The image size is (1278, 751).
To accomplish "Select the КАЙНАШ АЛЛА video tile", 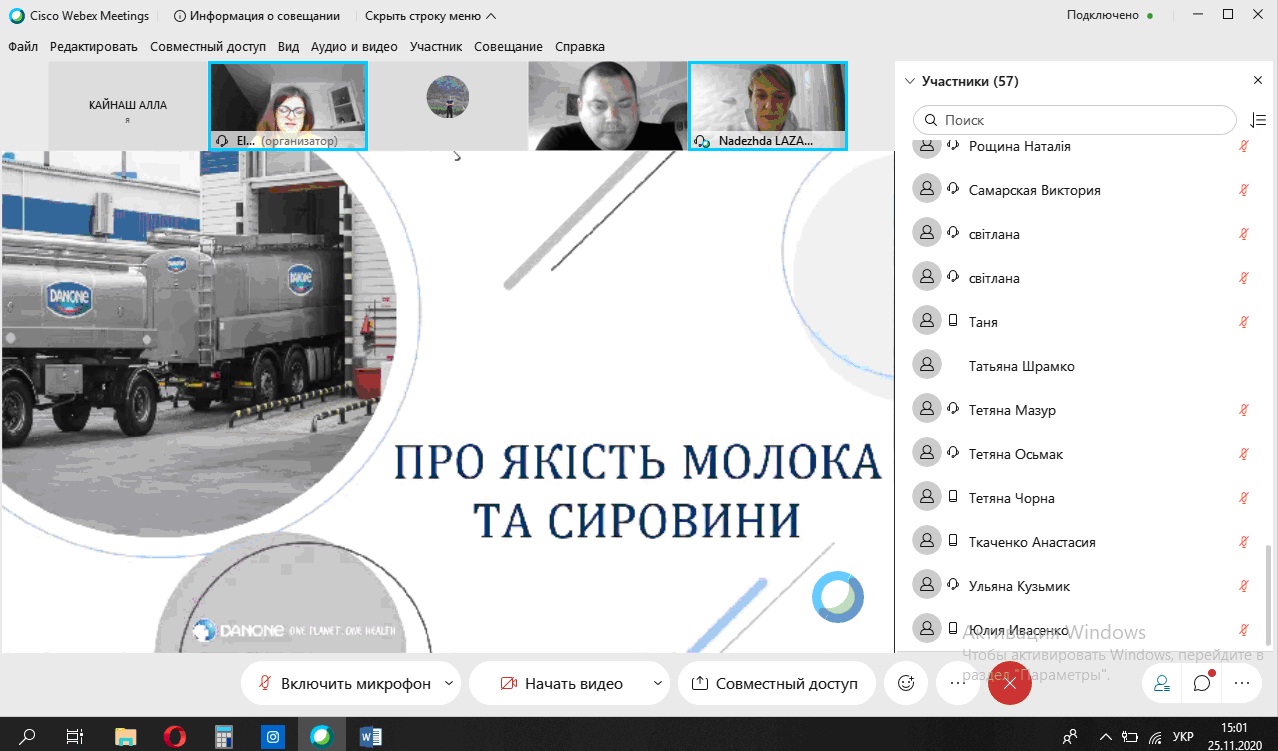I will tap(128, 106).
